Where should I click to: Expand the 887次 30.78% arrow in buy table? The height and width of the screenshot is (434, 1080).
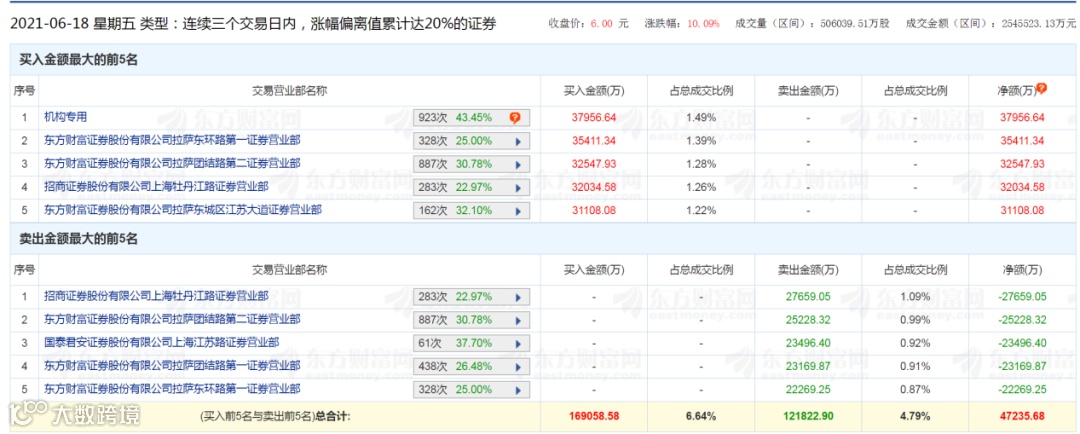click(518, 164)
